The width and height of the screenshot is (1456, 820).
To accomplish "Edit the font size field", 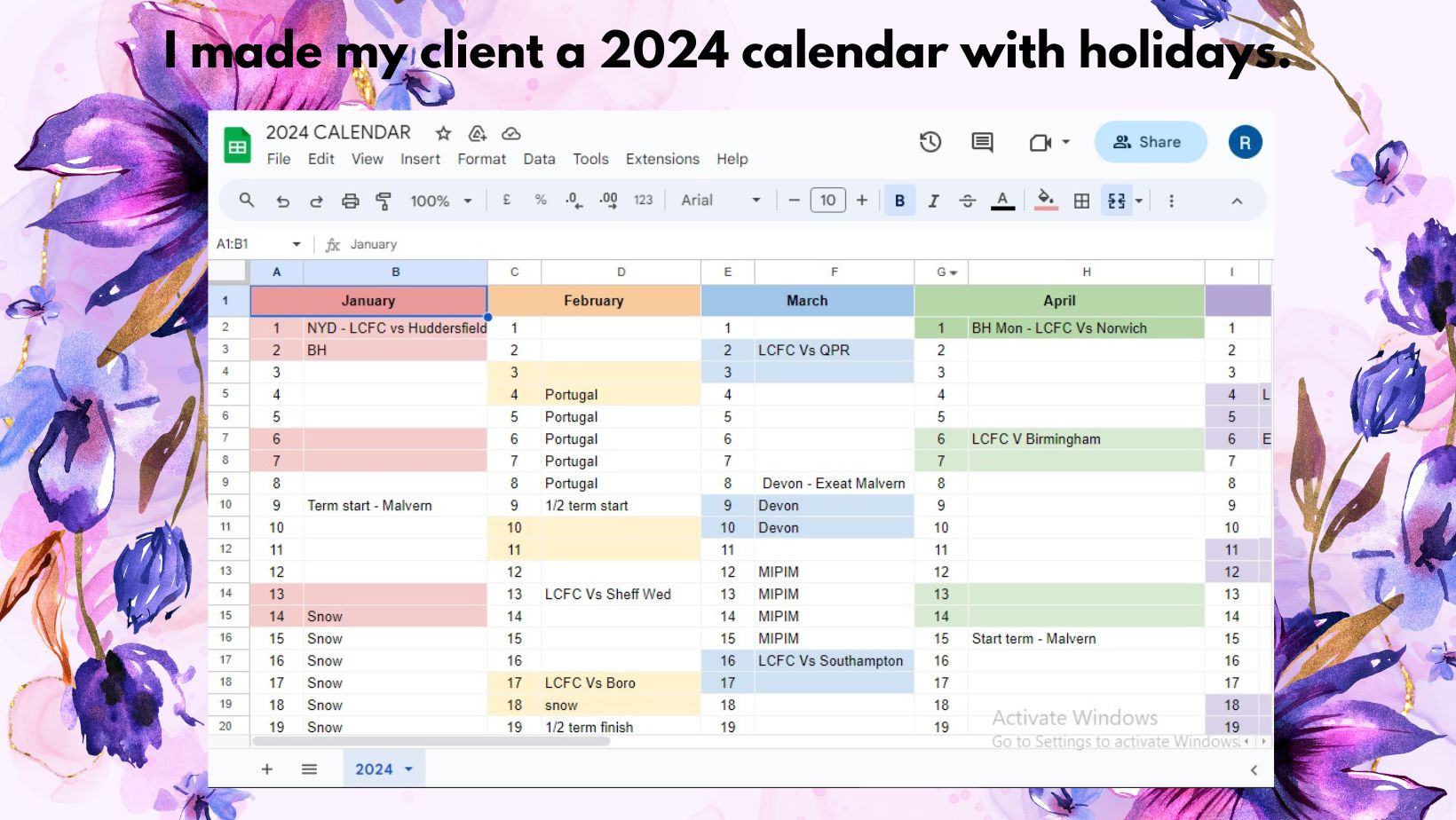I will [827, 201].
